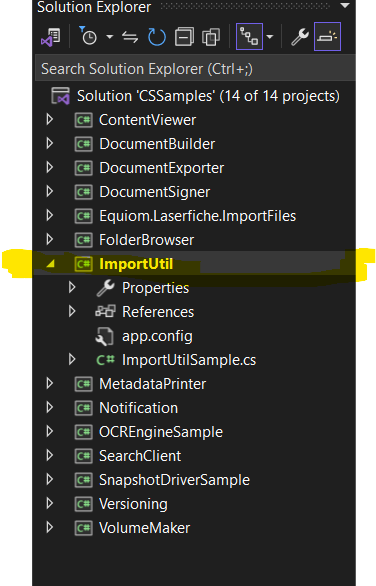Image resolution: width=376 pixels, height=586 pixels.
Task: Collapse the ImportUtil project node
Action: click(x=50, y=264)
